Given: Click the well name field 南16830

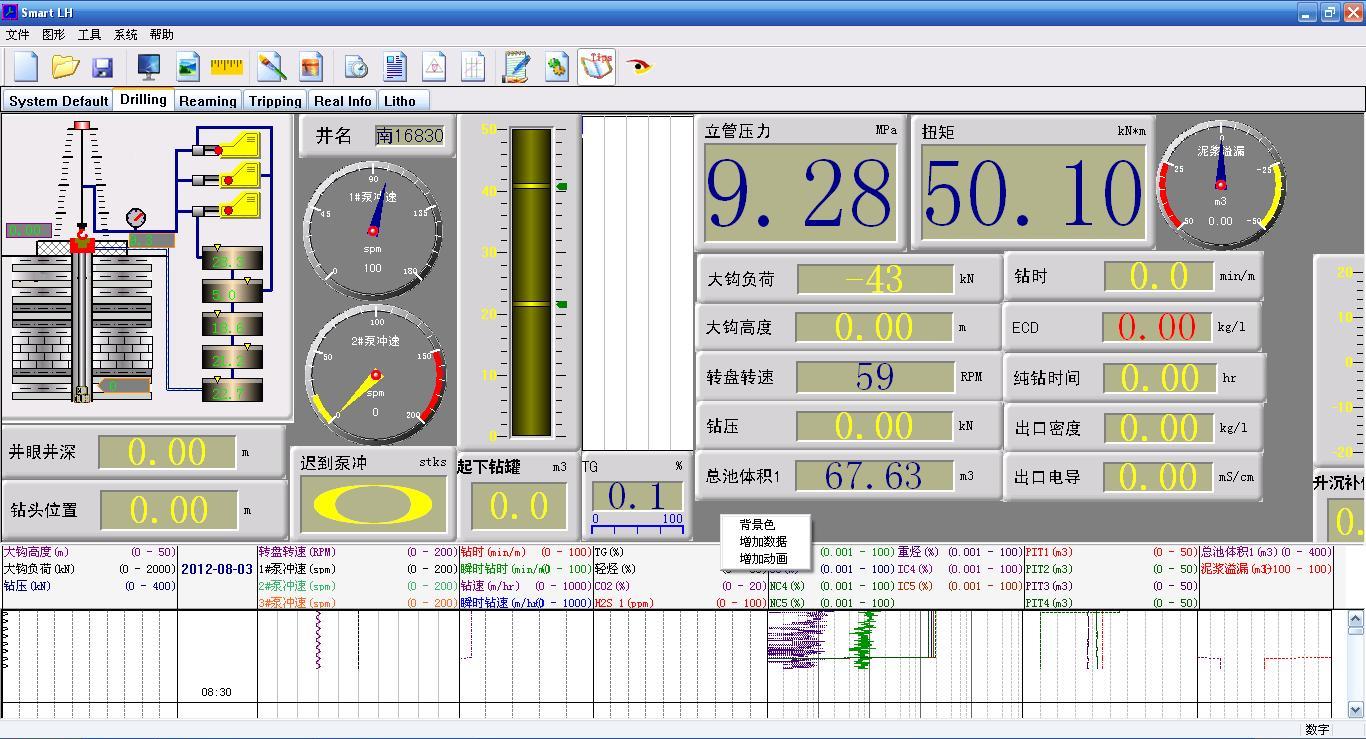Looking at the screenshot, I should (410, 136).
